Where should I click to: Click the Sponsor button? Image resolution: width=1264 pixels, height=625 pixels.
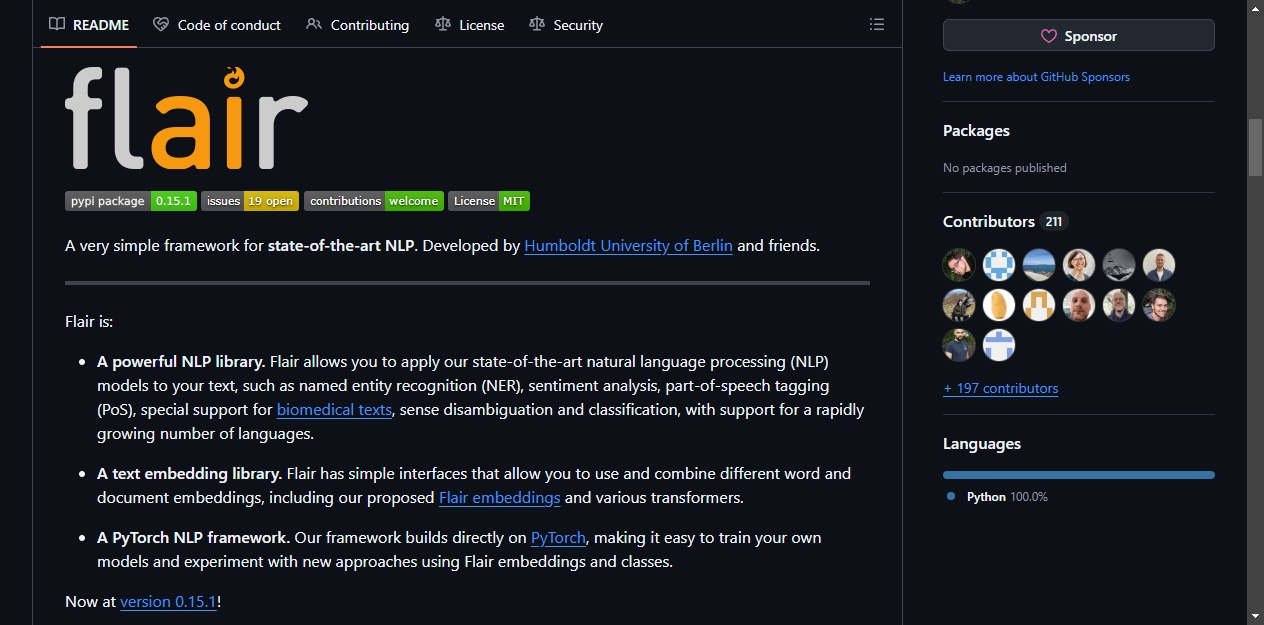(1079, 35)
